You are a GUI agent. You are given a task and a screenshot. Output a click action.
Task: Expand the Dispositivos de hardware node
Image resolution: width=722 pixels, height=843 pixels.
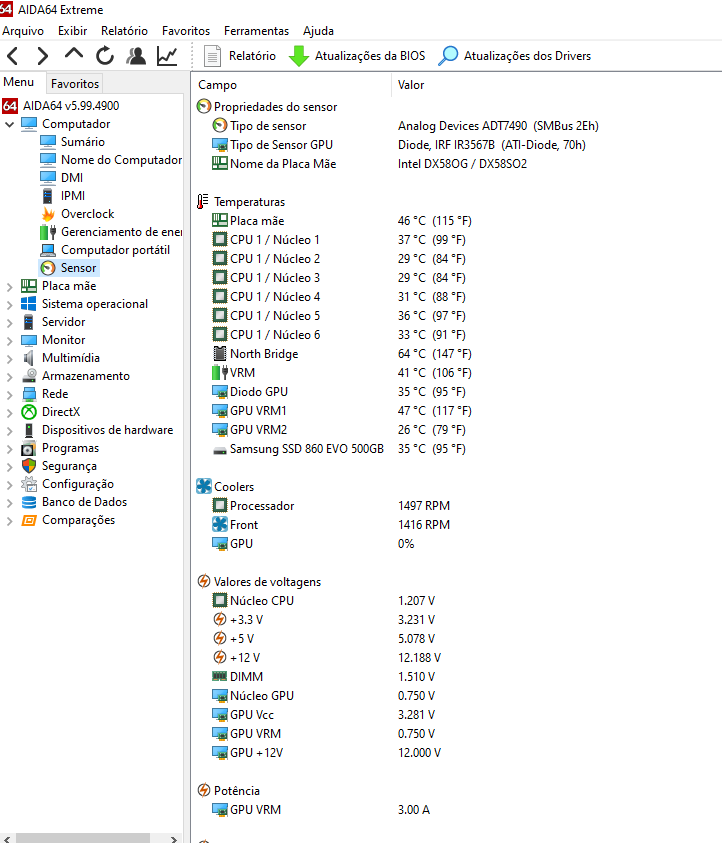click(9, 431)
